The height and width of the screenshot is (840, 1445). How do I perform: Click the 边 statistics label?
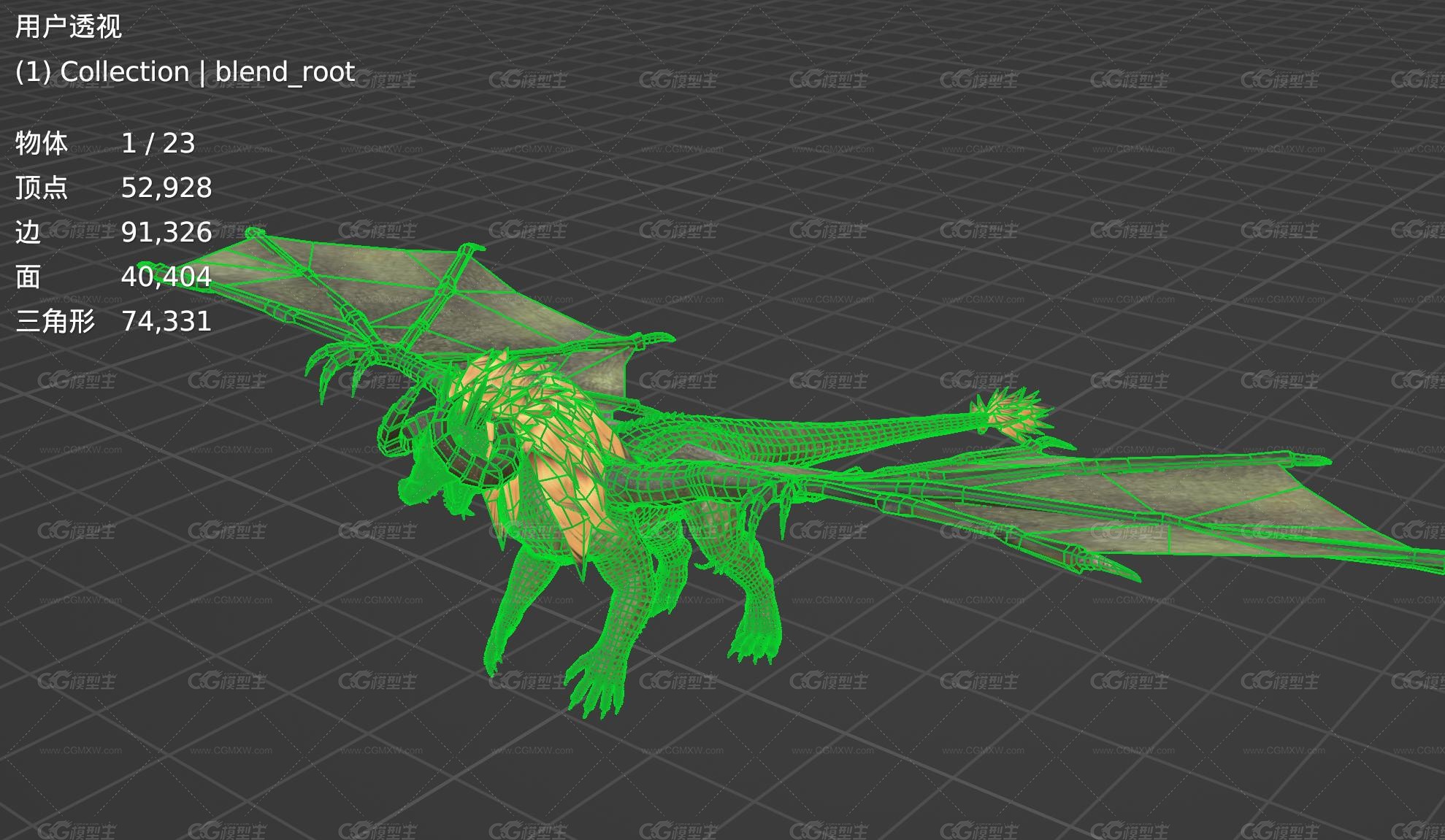[28, 232]
